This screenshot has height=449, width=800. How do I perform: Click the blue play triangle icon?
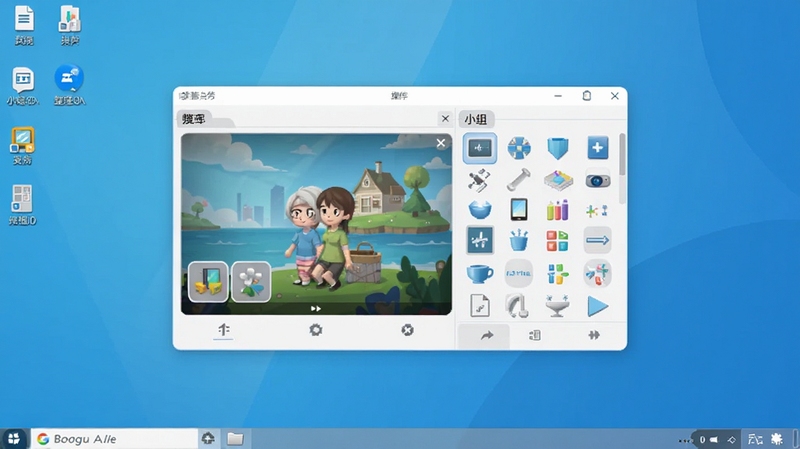point(597,307)
